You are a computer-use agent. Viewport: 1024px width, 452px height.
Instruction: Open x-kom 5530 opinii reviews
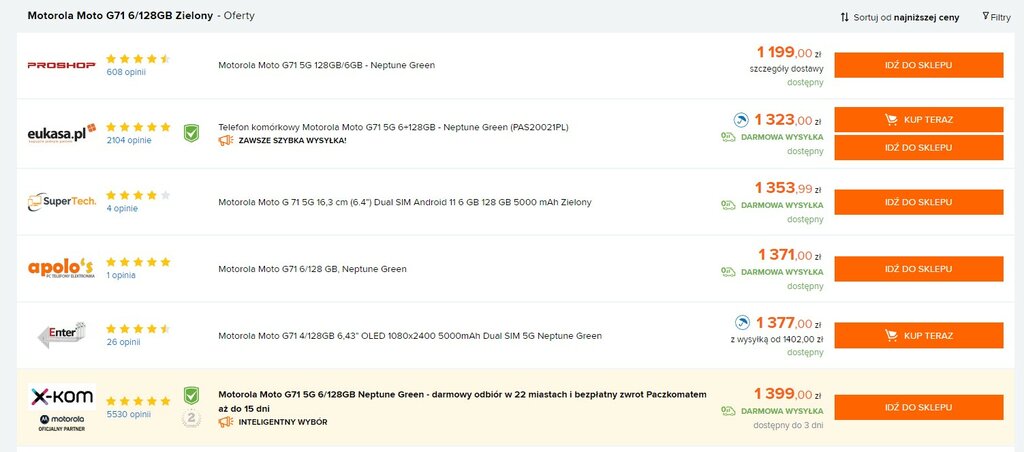pyautogui.click(x=129, y=414)
